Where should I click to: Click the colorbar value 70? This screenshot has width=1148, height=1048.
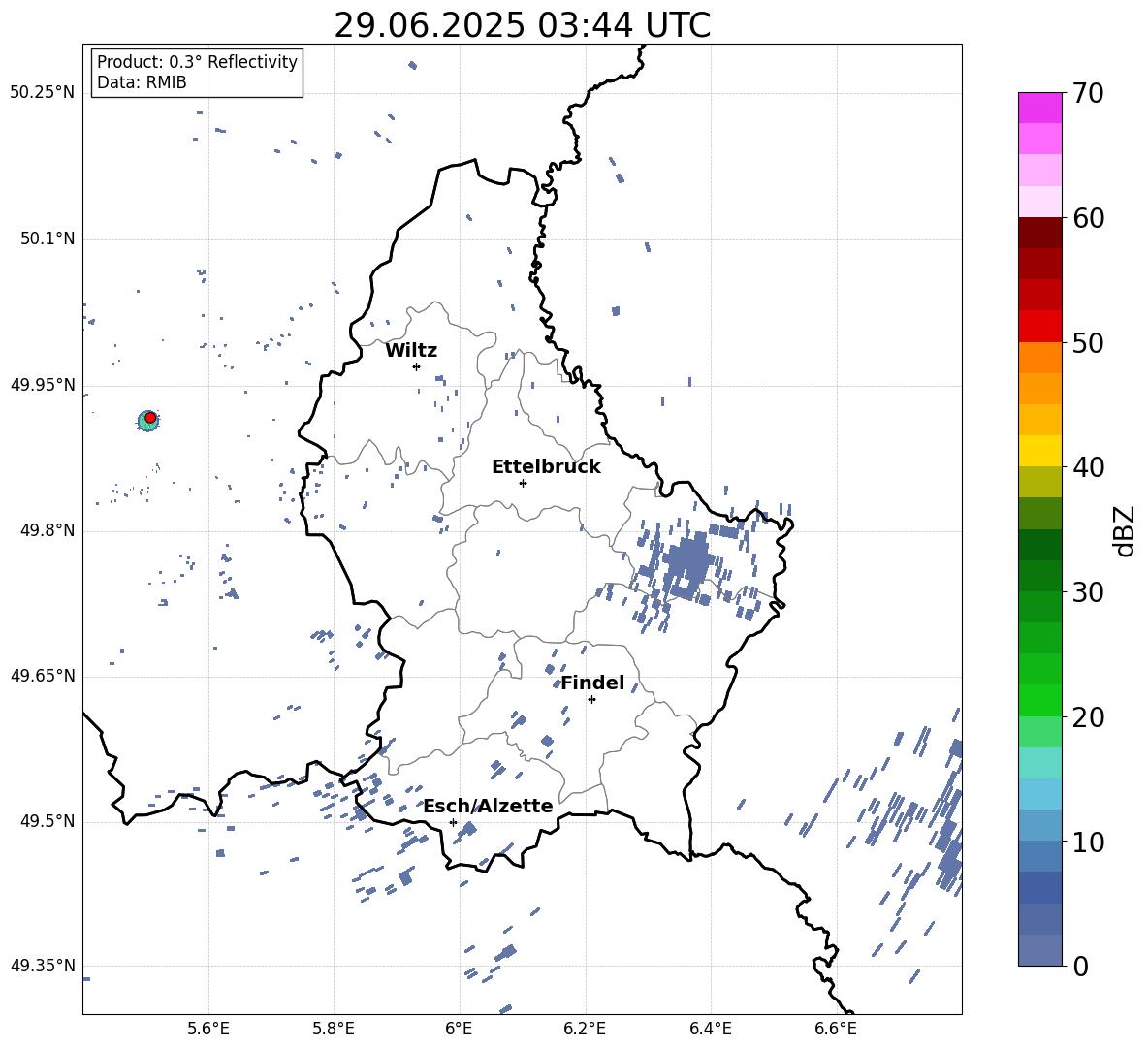tap(1088, 93)
